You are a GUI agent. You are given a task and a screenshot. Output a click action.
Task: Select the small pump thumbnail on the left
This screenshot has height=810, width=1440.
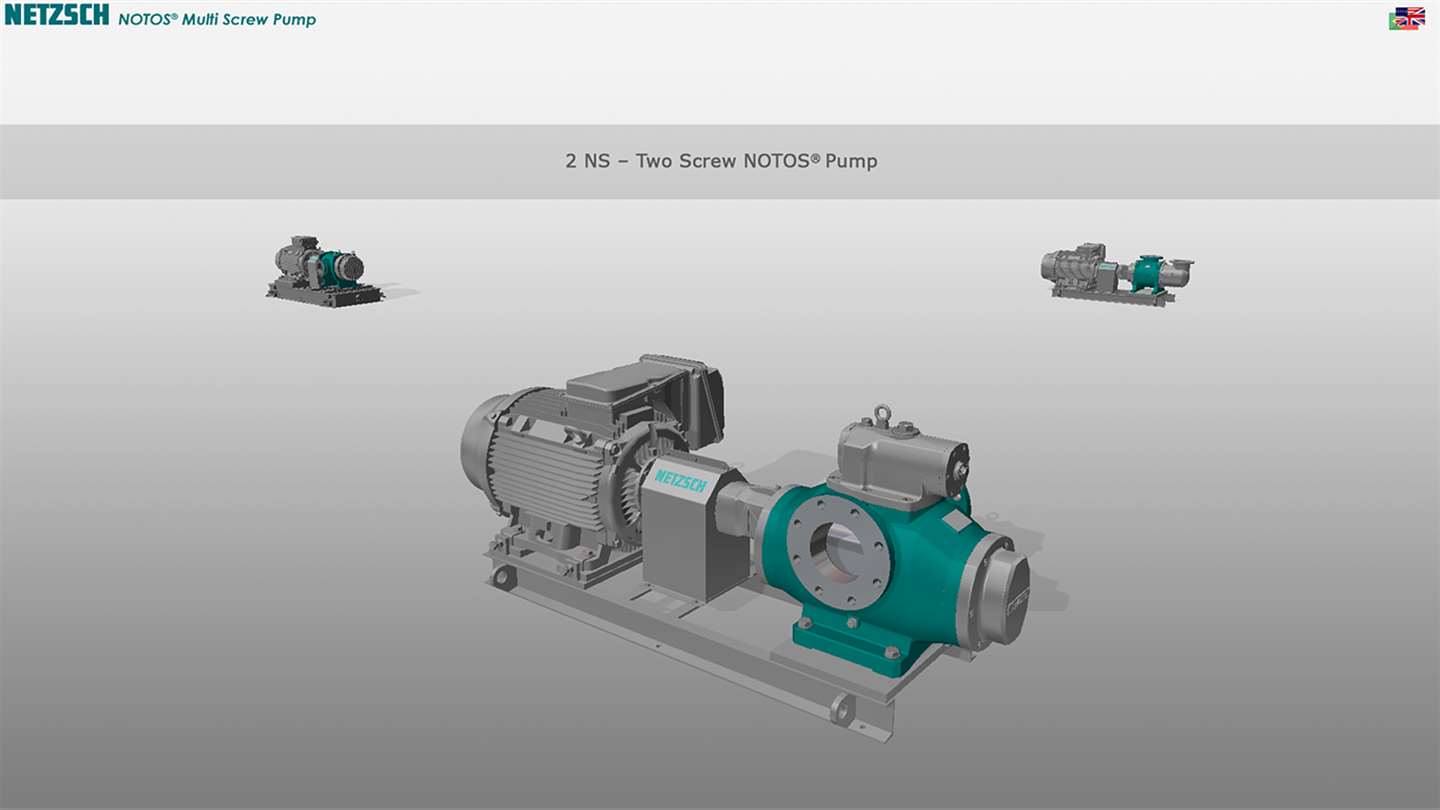coord(325,271)
